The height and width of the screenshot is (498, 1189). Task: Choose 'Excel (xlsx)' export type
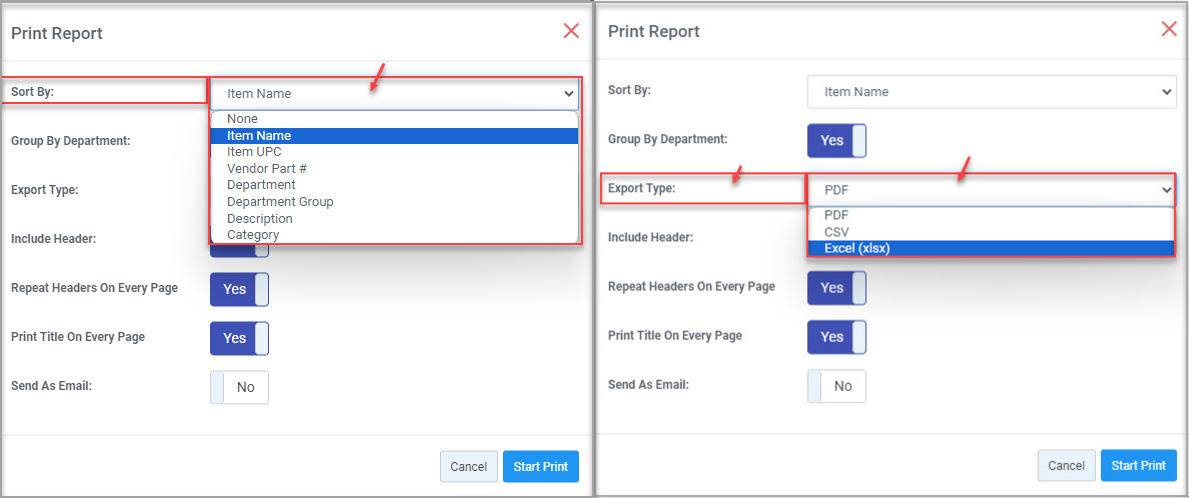[x=857, y=248]
